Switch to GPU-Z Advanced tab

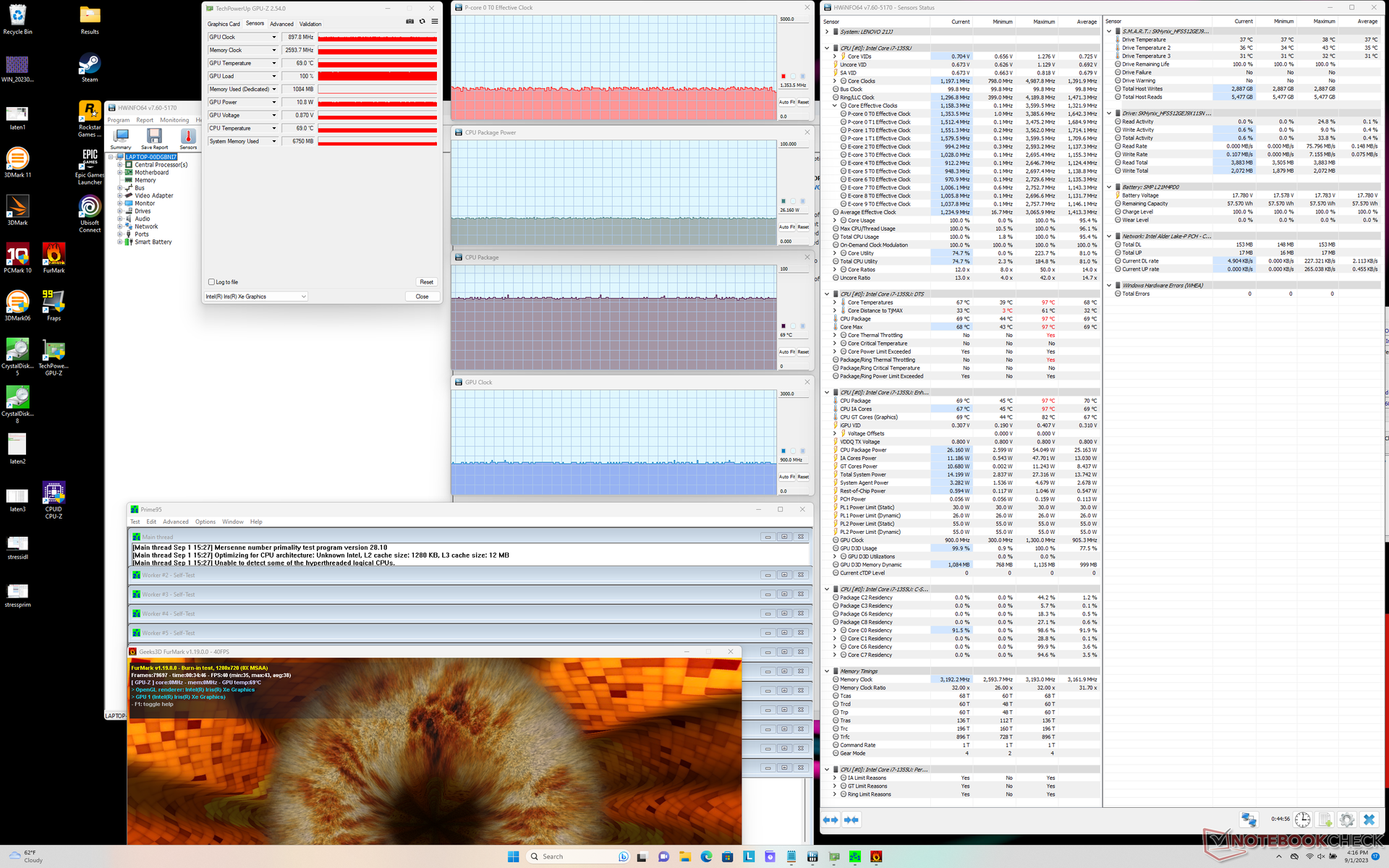281,24
